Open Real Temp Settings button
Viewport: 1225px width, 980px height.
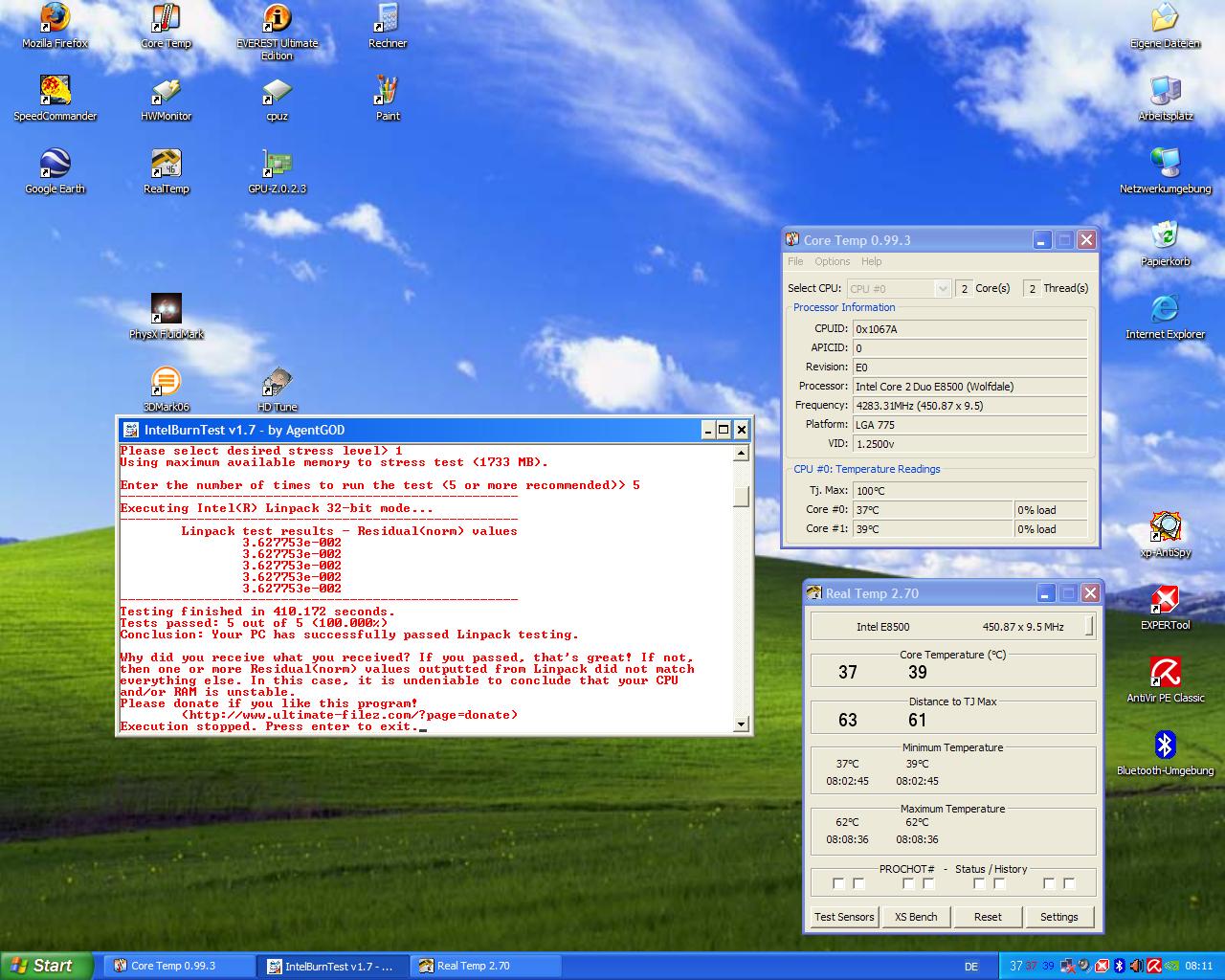pyautogui.click(x=1059, y=917)
